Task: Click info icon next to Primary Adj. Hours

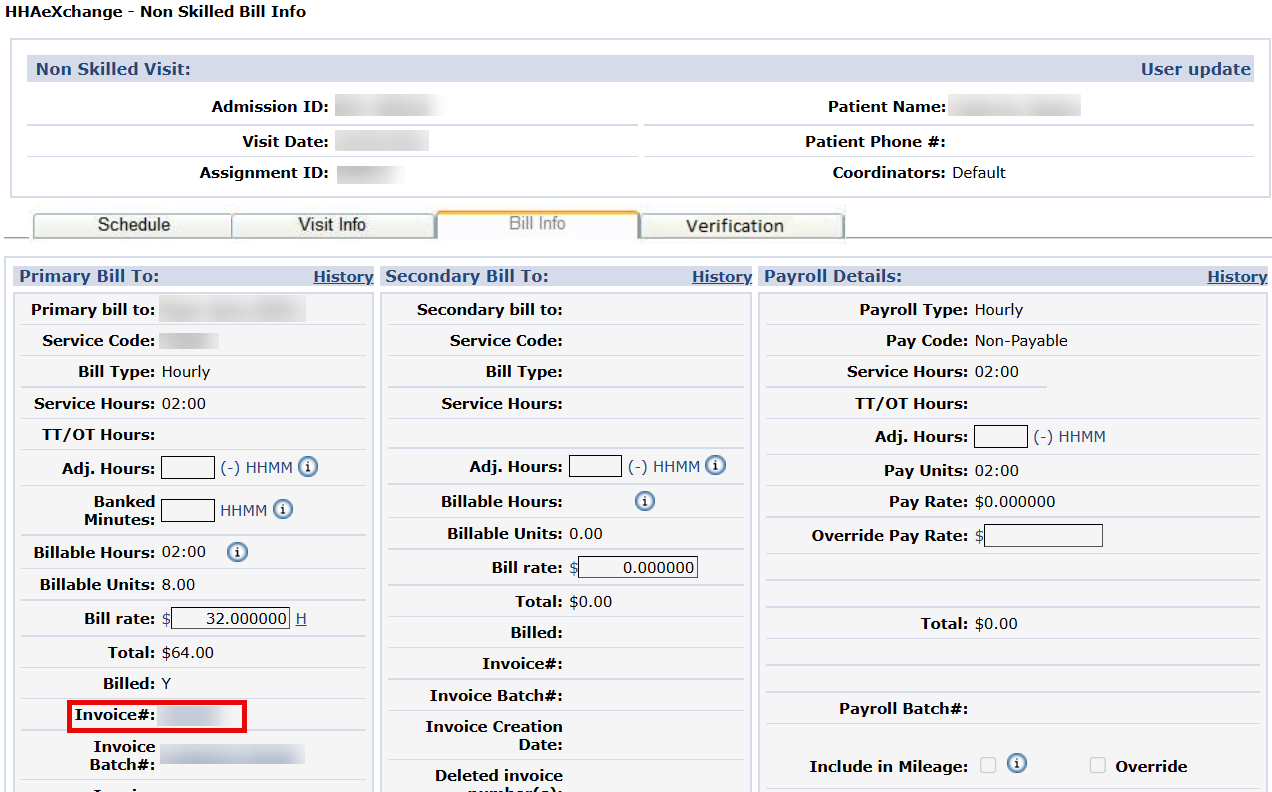Action: [x=308, y=467]
